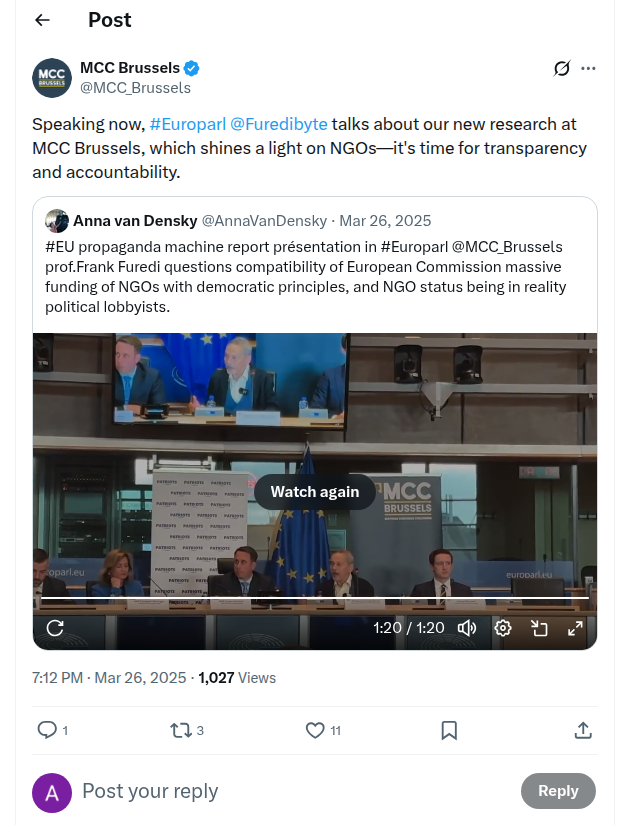Viewport: 628px width, 825px height.
Task: Click the Post your reply input field
Action: (150, 790)
